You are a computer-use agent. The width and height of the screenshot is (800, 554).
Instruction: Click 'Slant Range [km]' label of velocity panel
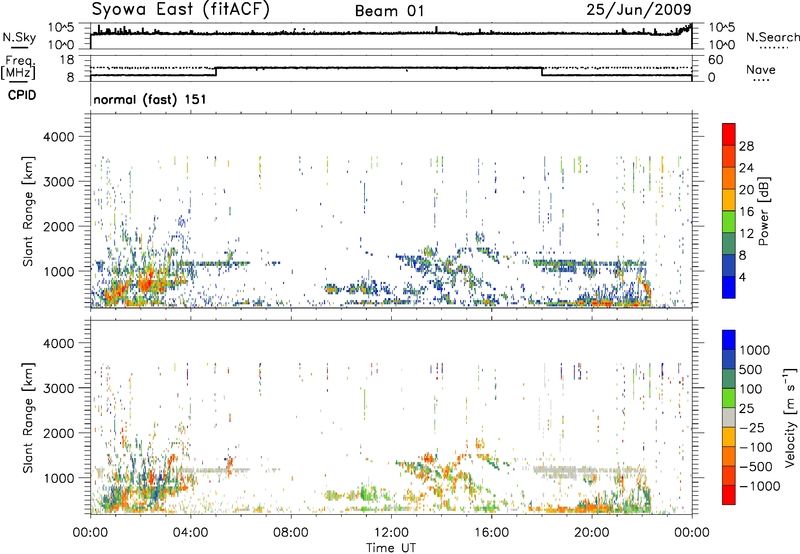click(28, 418)
